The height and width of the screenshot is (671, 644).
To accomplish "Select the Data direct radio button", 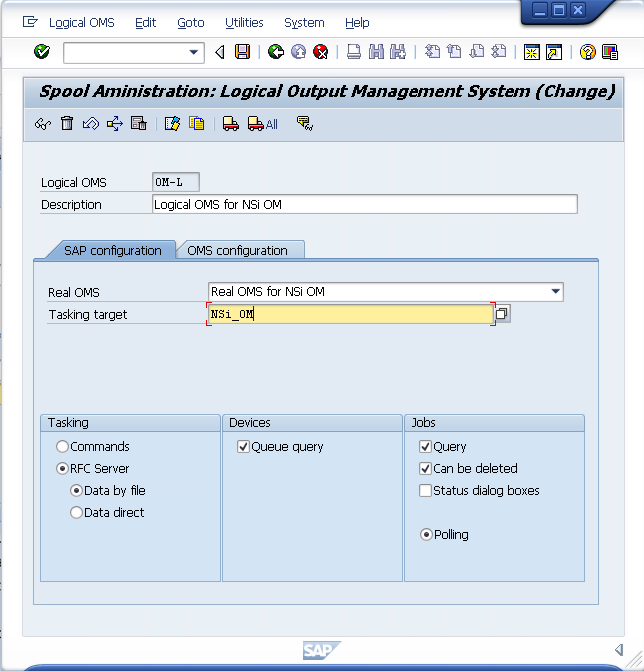I will coord(77,513).
